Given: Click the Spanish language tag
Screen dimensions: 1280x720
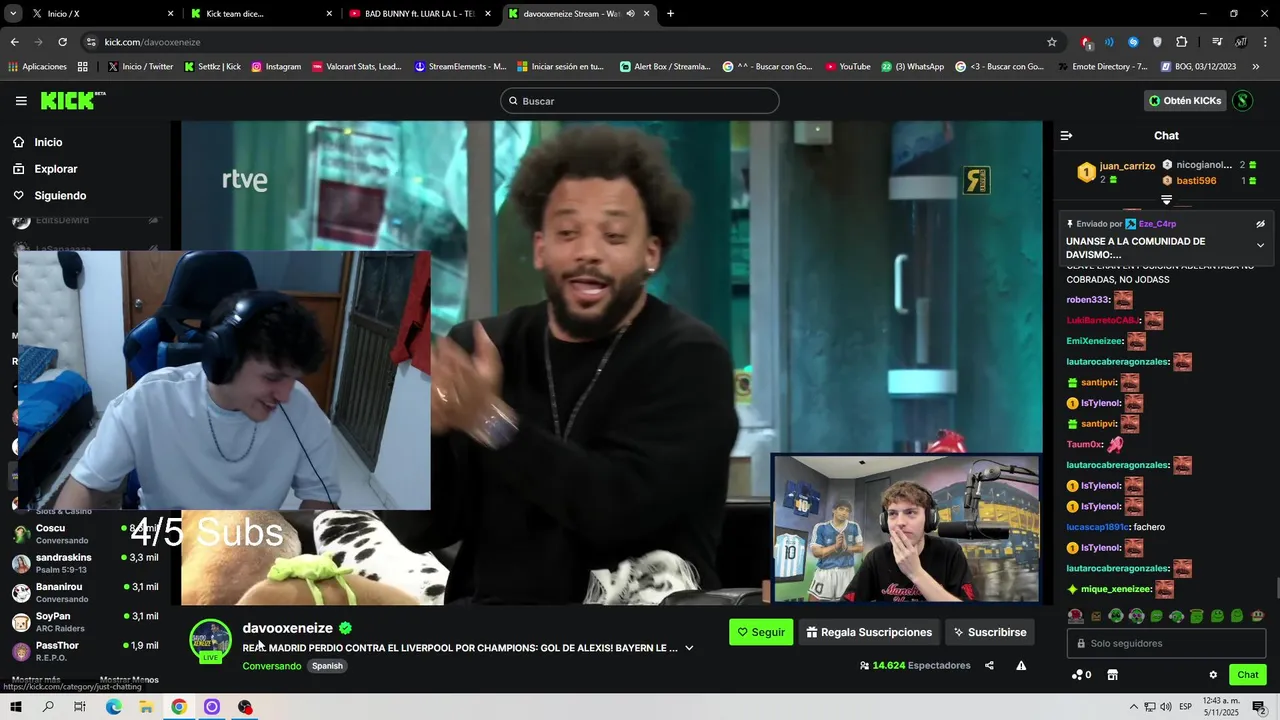Looking at the screenshot, I should (327, 666).
